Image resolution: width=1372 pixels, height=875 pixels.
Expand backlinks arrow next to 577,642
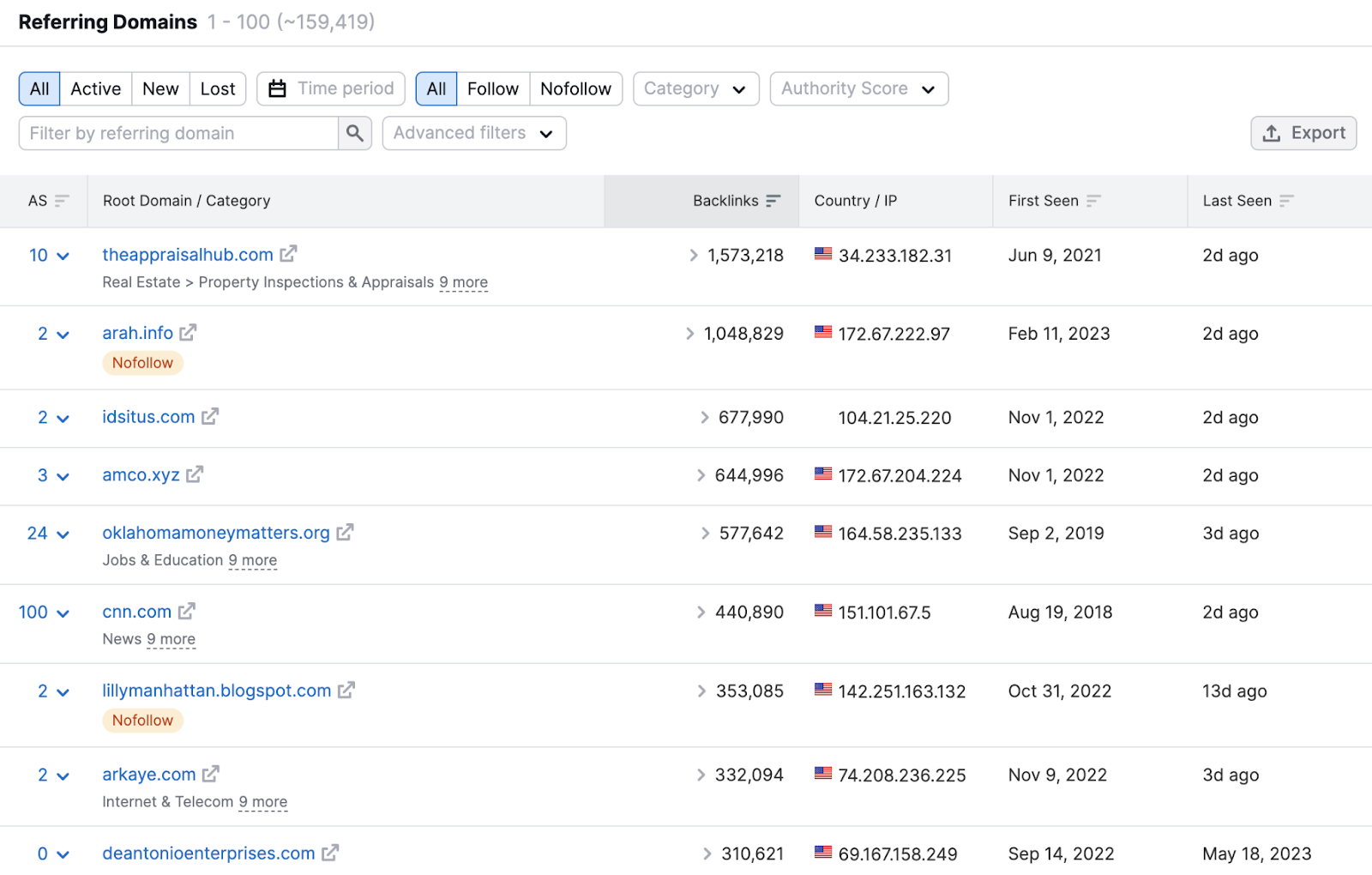(706, 533)
